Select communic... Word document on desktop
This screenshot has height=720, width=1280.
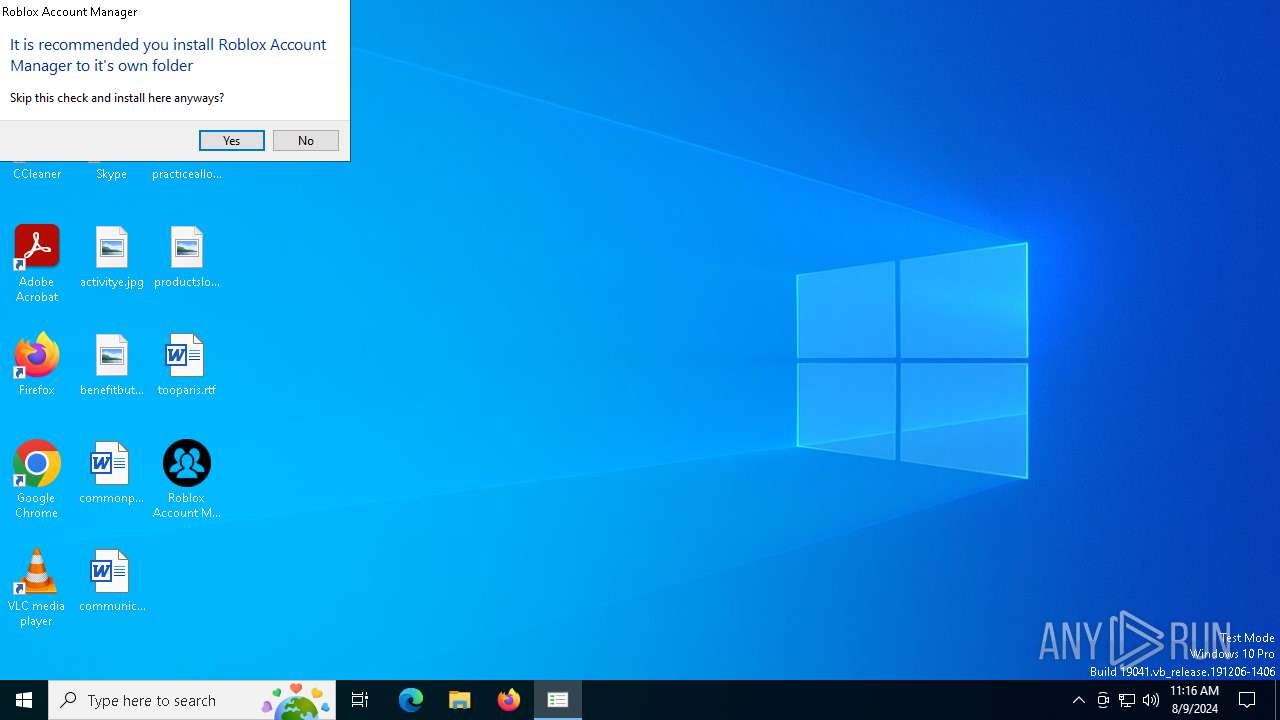(x=112, y=581)
